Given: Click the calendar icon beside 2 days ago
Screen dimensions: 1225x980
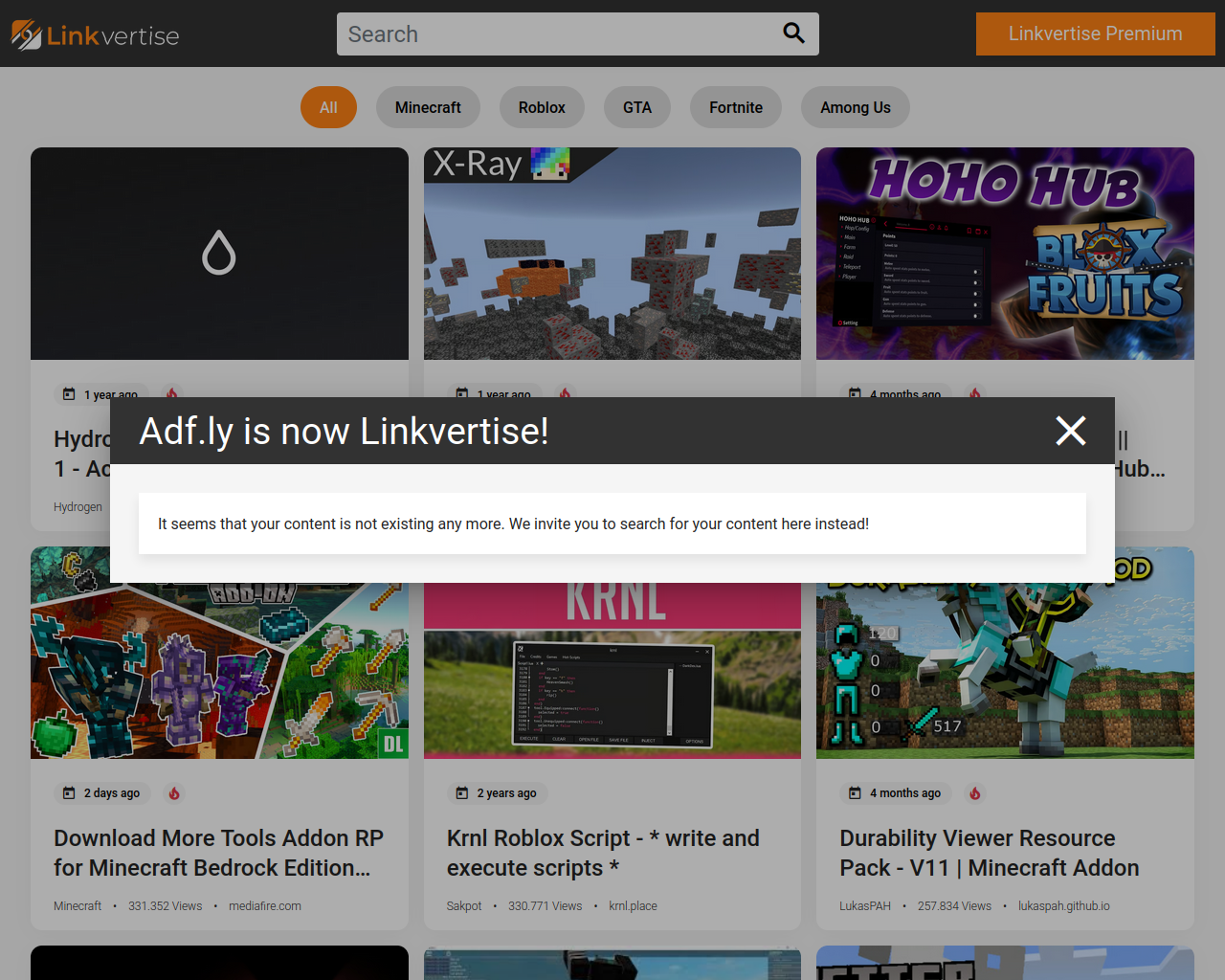Looking at the screenshot, I should click(69, 792).
